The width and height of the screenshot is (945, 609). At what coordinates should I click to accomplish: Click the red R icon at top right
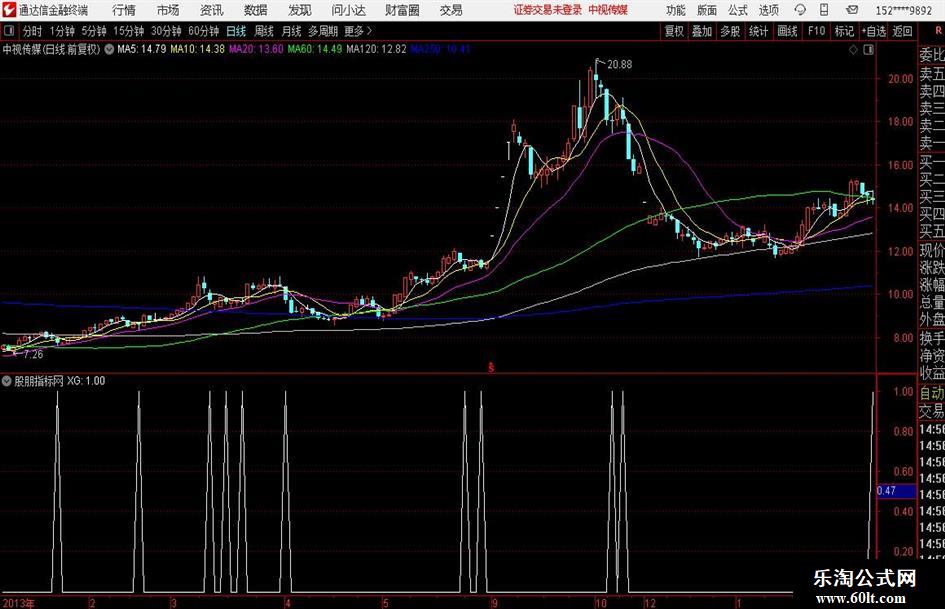tap(938, 30)
